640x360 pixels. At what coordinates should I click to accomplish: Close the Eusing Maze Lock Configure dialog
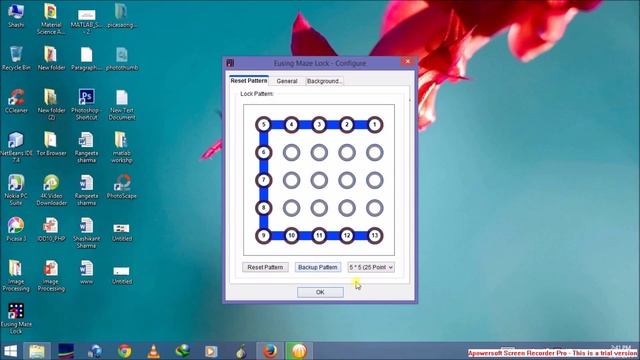407,62
